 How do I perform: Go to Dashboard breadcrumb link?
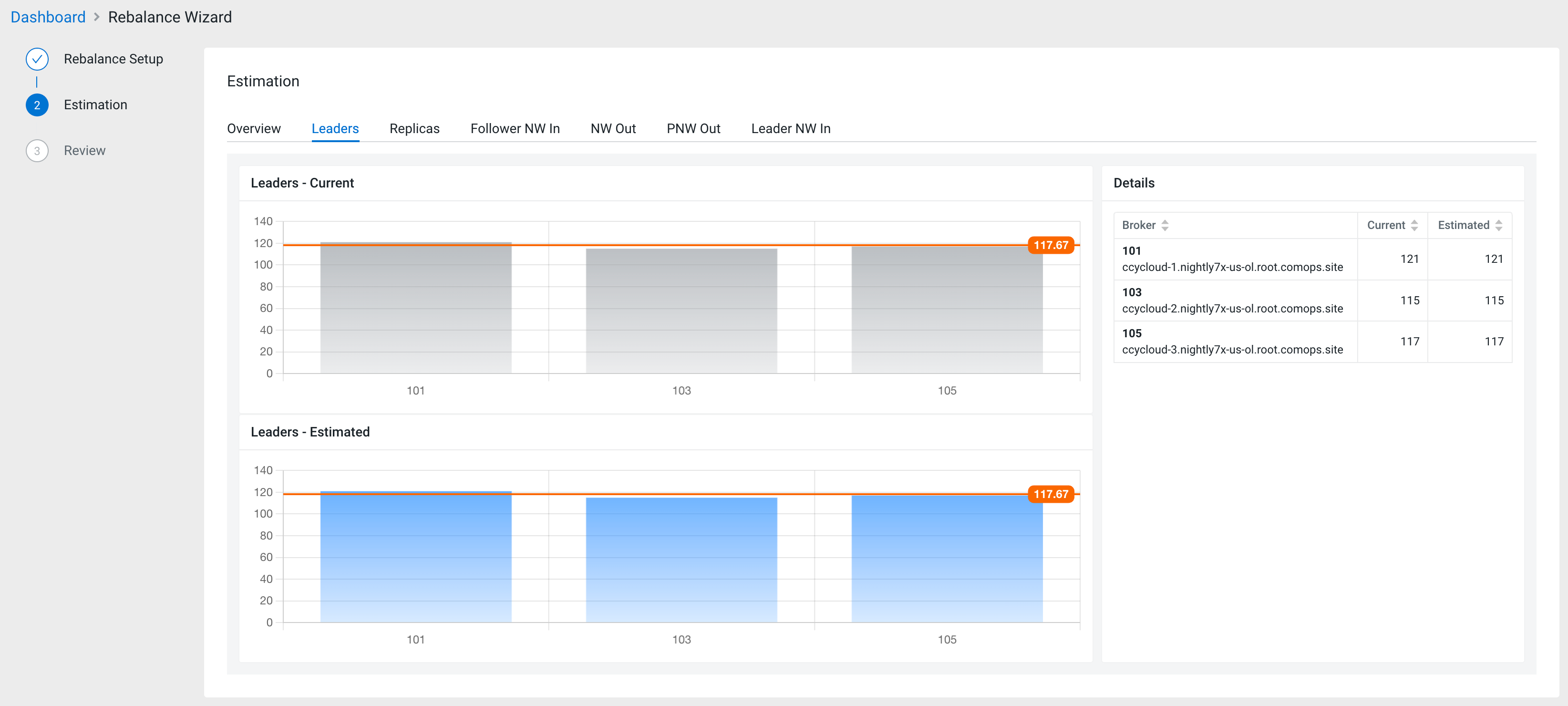point(48,17)
